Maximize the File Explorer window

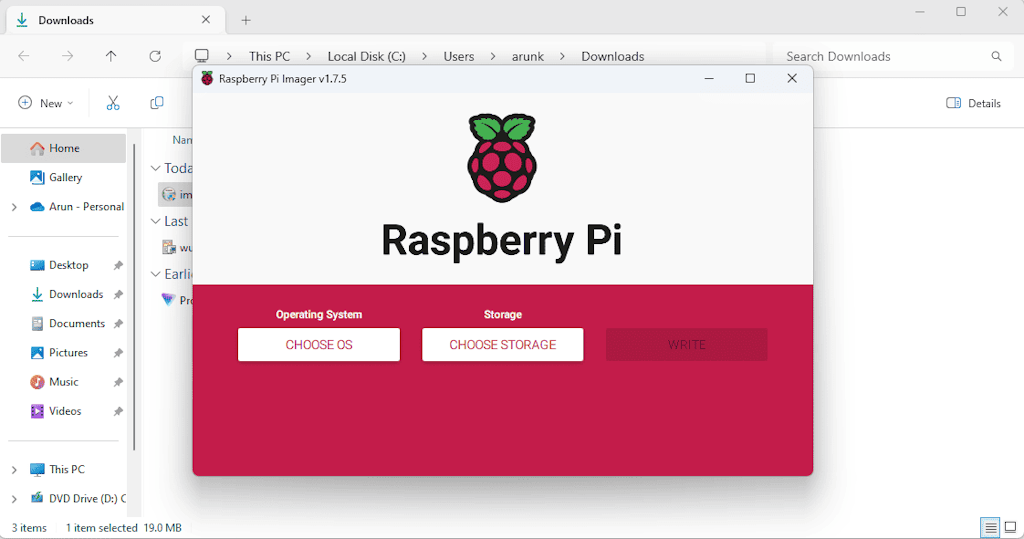(x=961, y=12)
